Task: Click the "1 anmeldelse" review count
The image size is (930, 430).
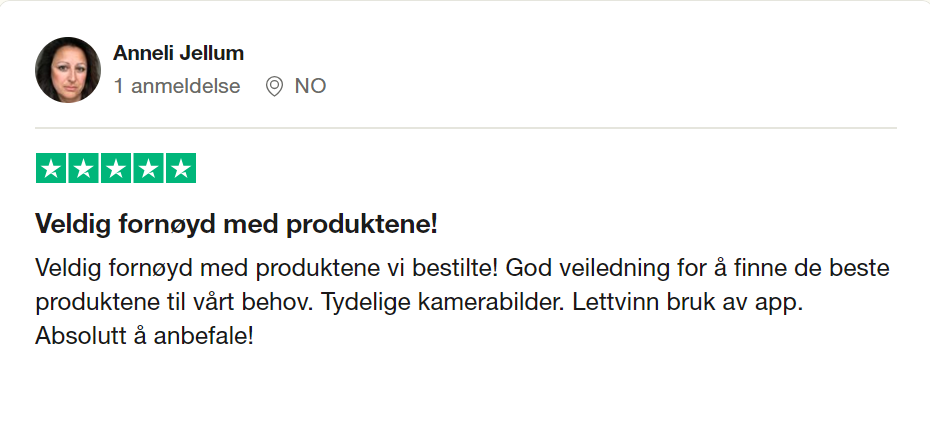Action: (x=177, y=86)
